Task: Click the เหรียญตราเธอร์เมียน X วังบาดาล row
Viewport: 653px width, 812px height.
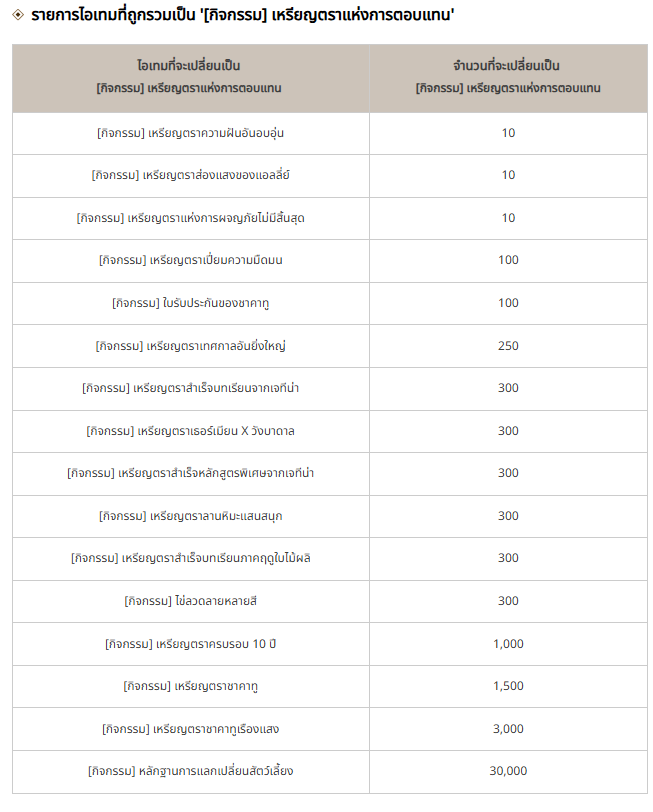Action: tap(330, 431)
